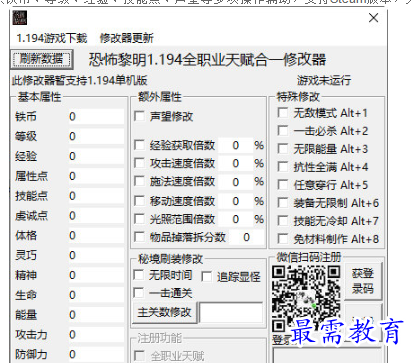This screenshot has height=363, width=412.
Task: Toggle 攻击速度倍数 checkbox
Action: coord(139,163)
